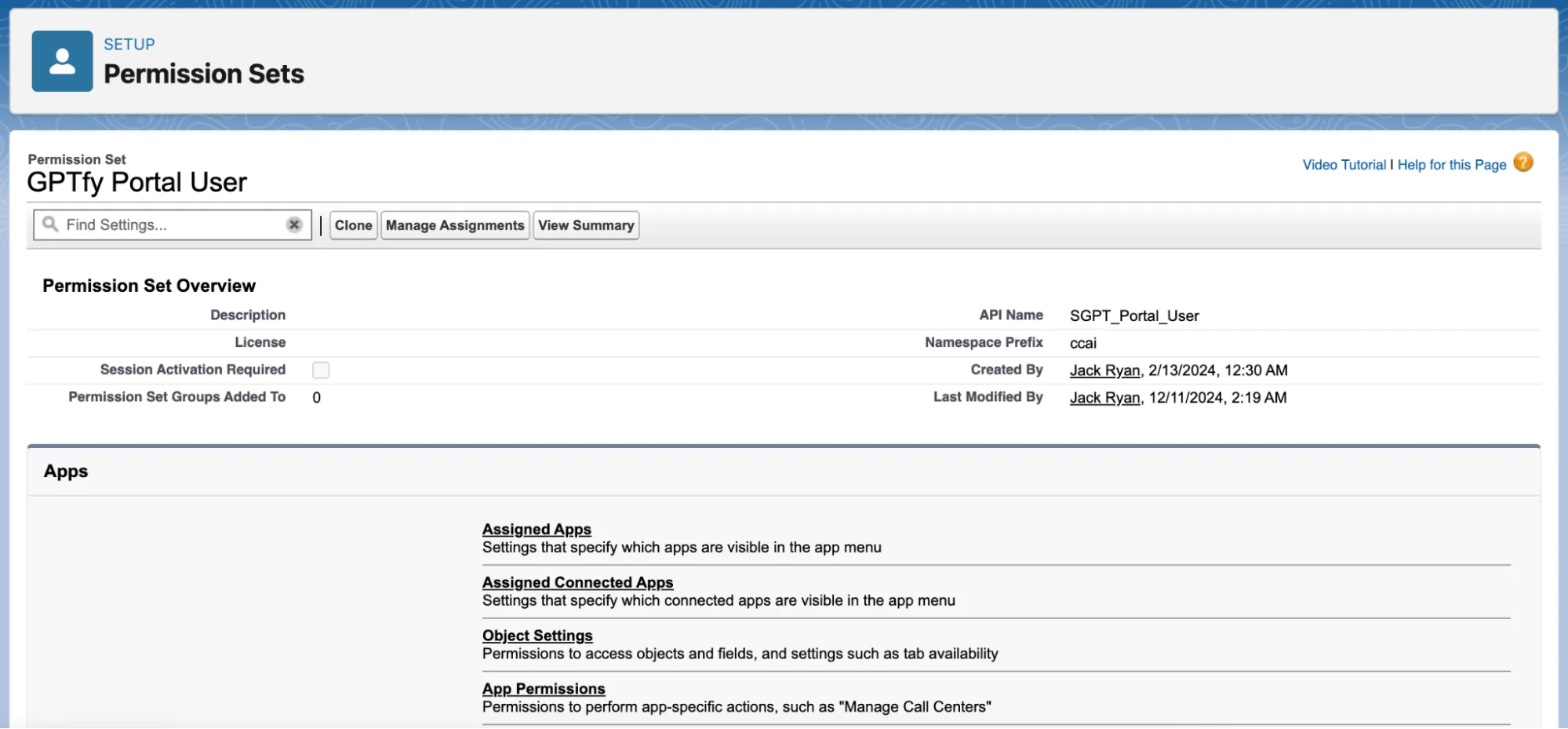Screen dimensions: 1568x729
Task: Click the SGPT_Portal_User API name value
Action: pos(1133,315)
